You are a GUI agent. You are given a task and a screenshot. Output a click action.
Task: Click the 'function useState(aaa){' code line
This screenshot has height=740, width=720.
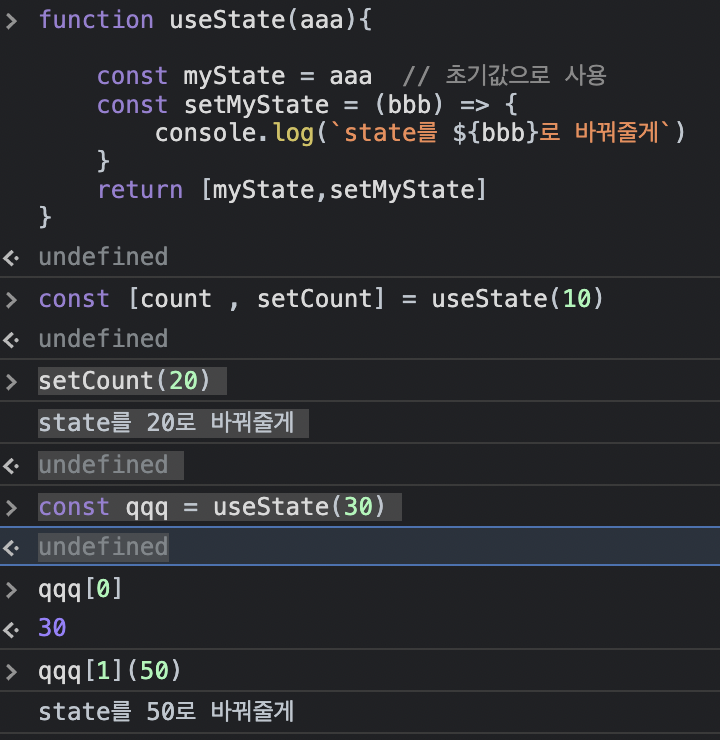205,20
